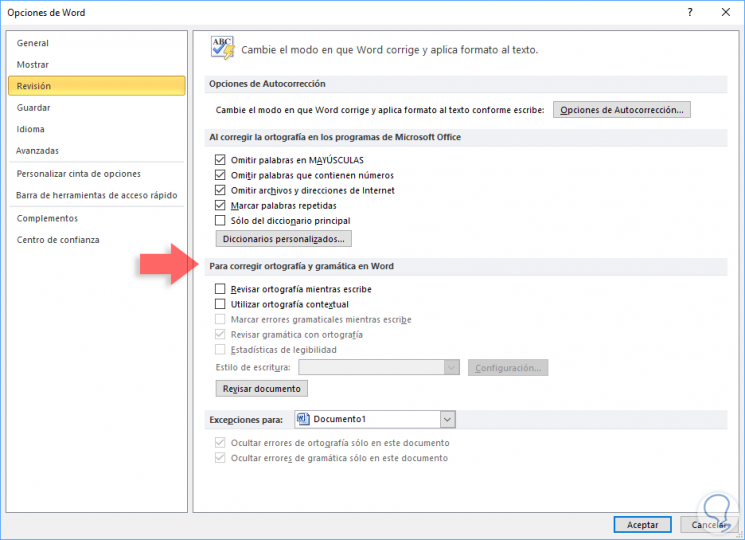Open Personalizar cinta de opciones
The height and width of the screenshot is (540, 745).
point(97,174)
